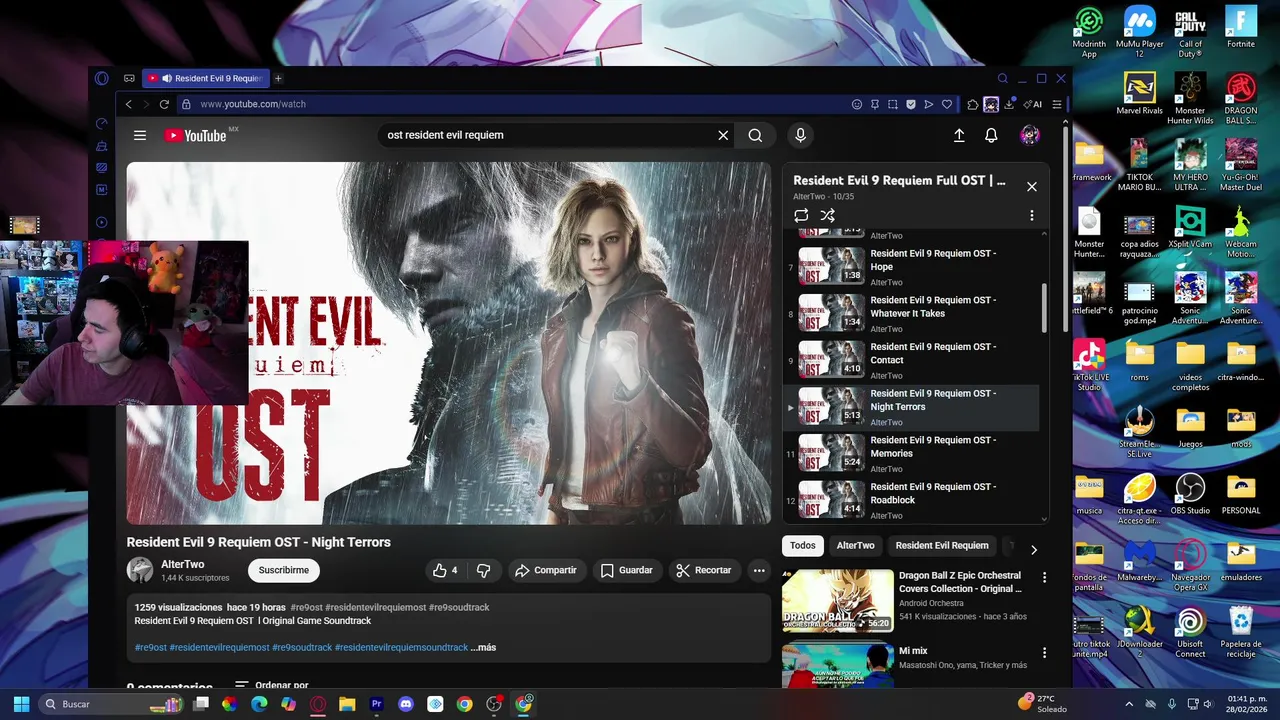
Task: Open the 'Compartir' share dialog
Action: point(546,570)
